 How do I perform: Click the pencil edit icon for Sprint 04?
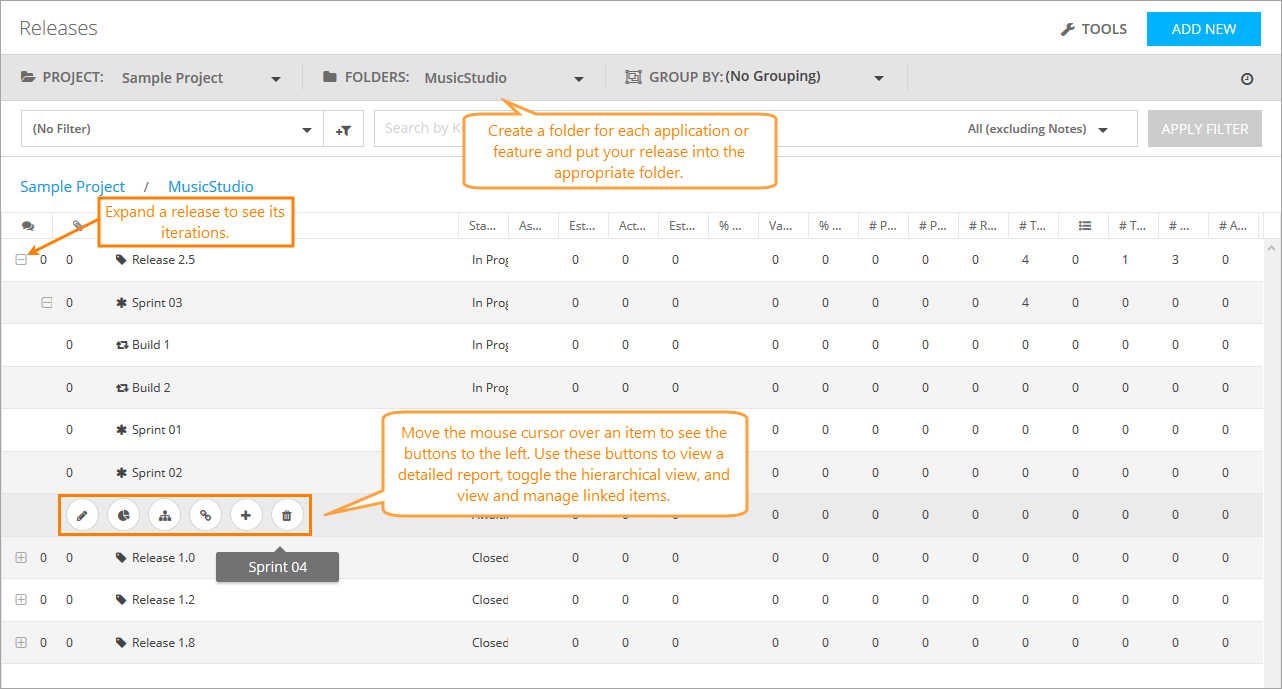click(x=82, y=515)
